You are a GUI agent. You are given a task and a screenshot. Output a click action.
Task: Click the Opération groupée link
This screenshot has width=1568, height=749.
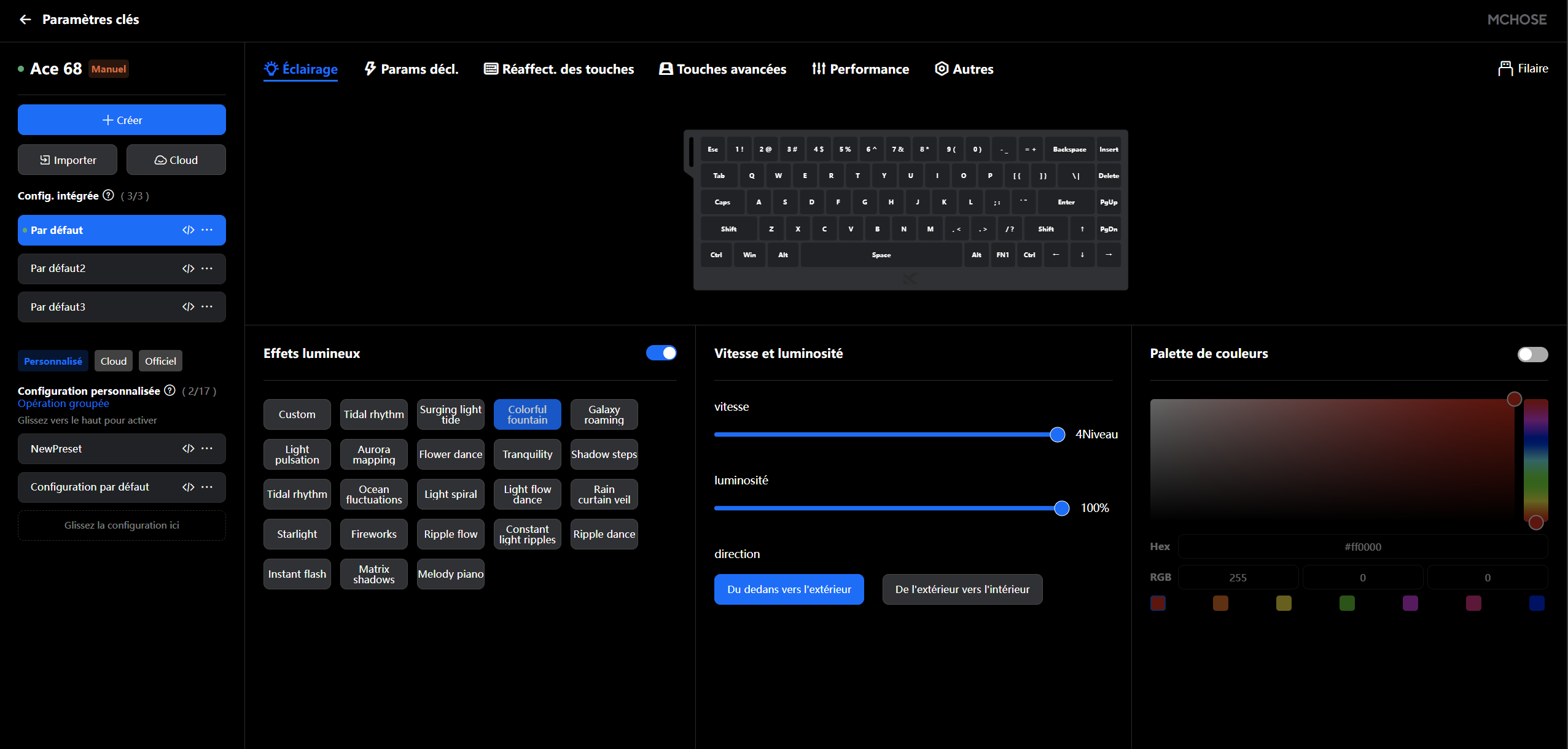(x=63, y=403)
